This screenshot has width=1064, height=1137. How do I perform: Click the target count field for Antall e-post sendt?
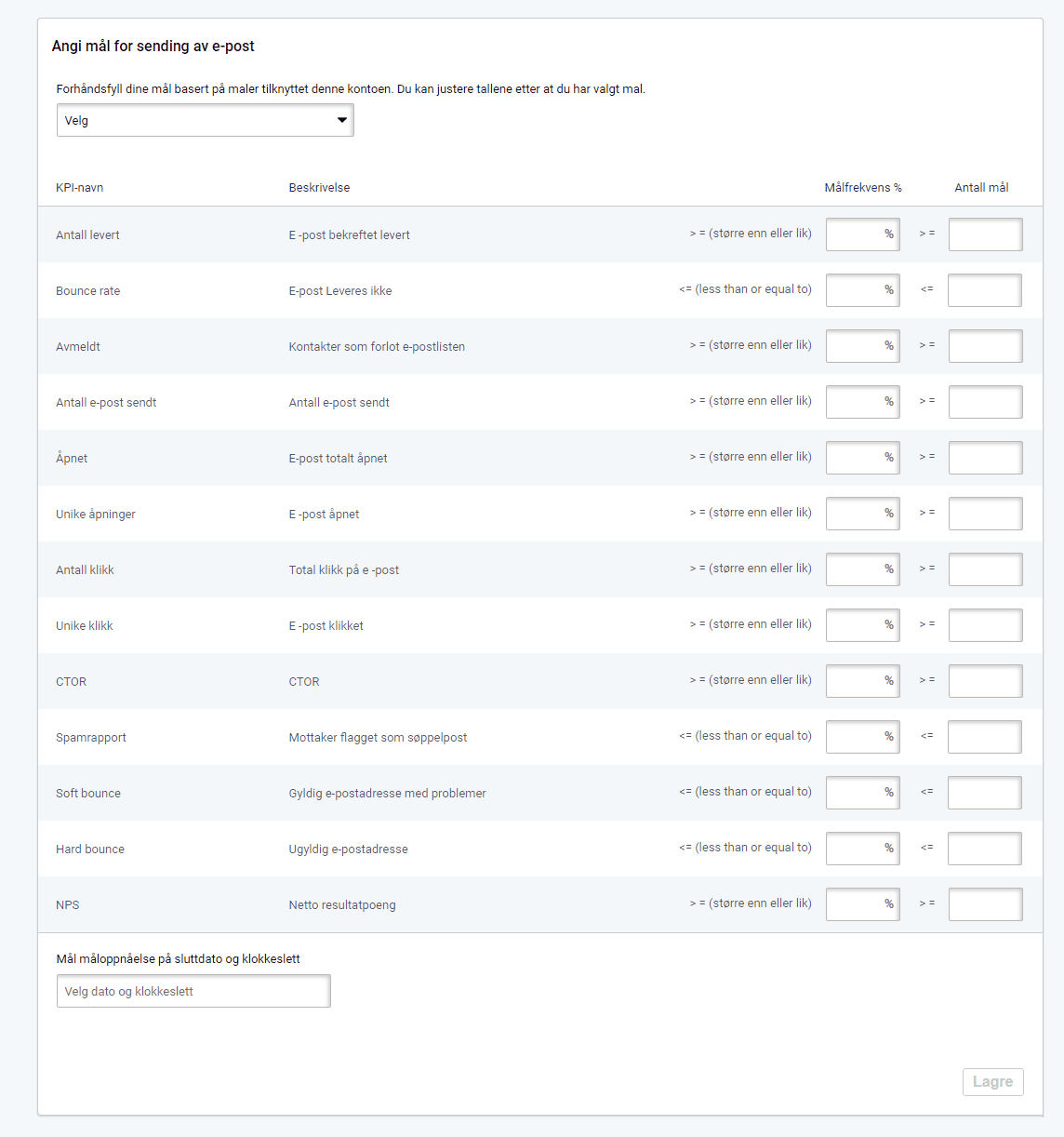pyautogui.click(x=985, y=401)
